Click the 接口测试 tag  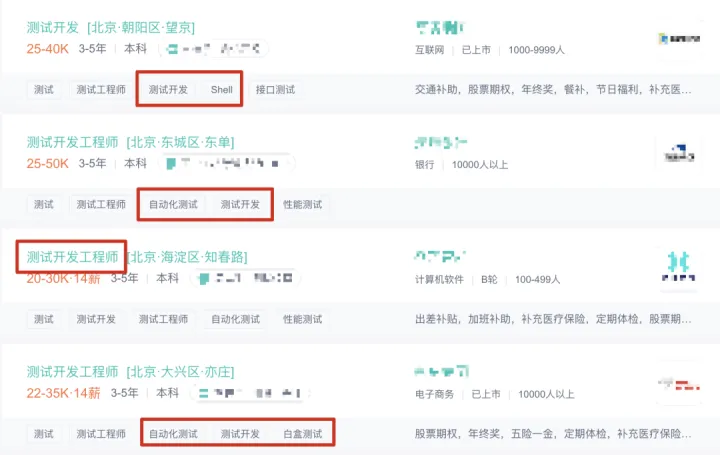276,90
